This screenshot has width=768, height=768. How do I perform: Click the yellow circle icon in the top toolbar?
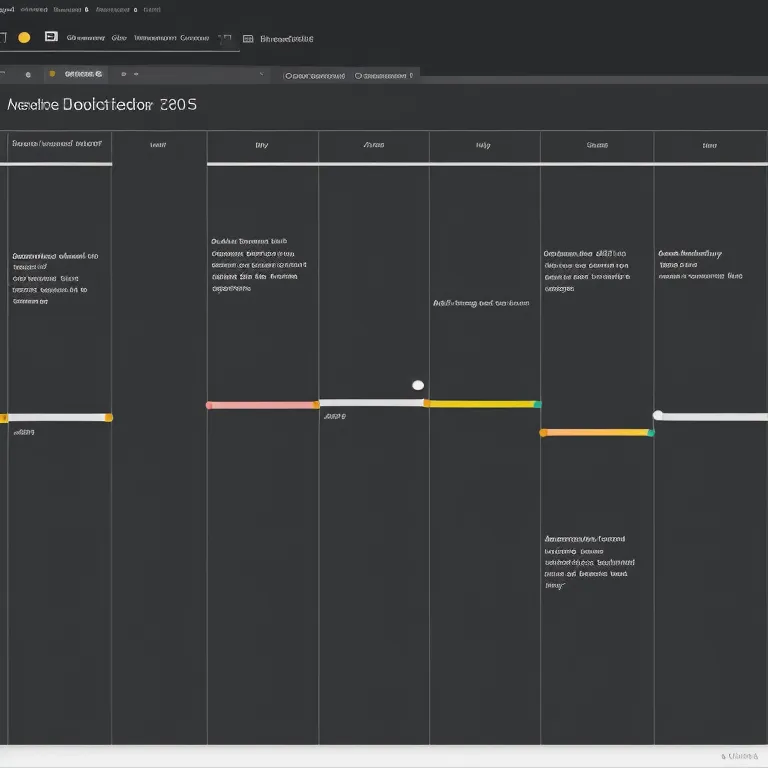(24, 38)
